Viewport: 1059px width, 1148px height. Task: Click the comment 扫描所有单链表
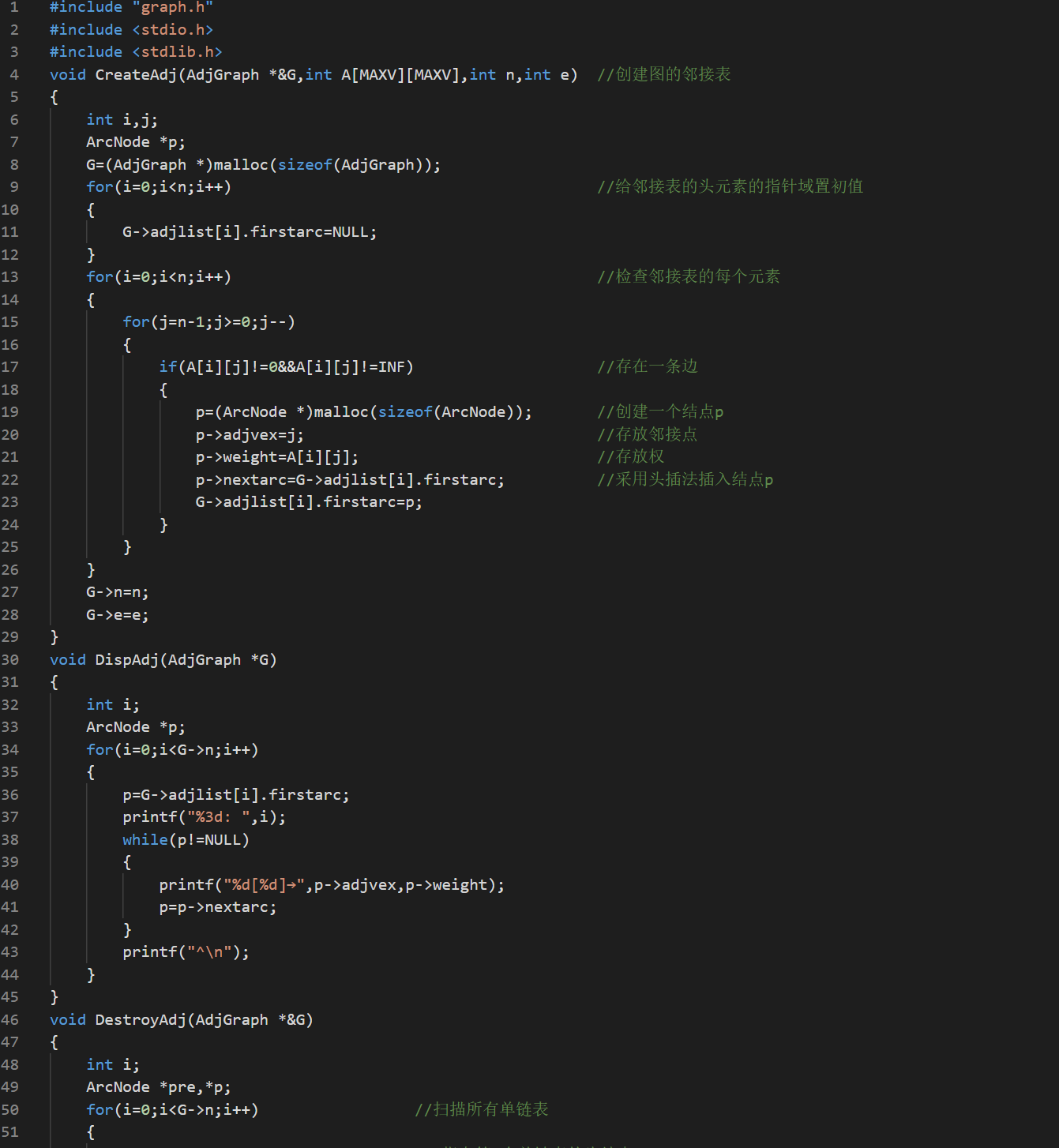point(481,1109)
